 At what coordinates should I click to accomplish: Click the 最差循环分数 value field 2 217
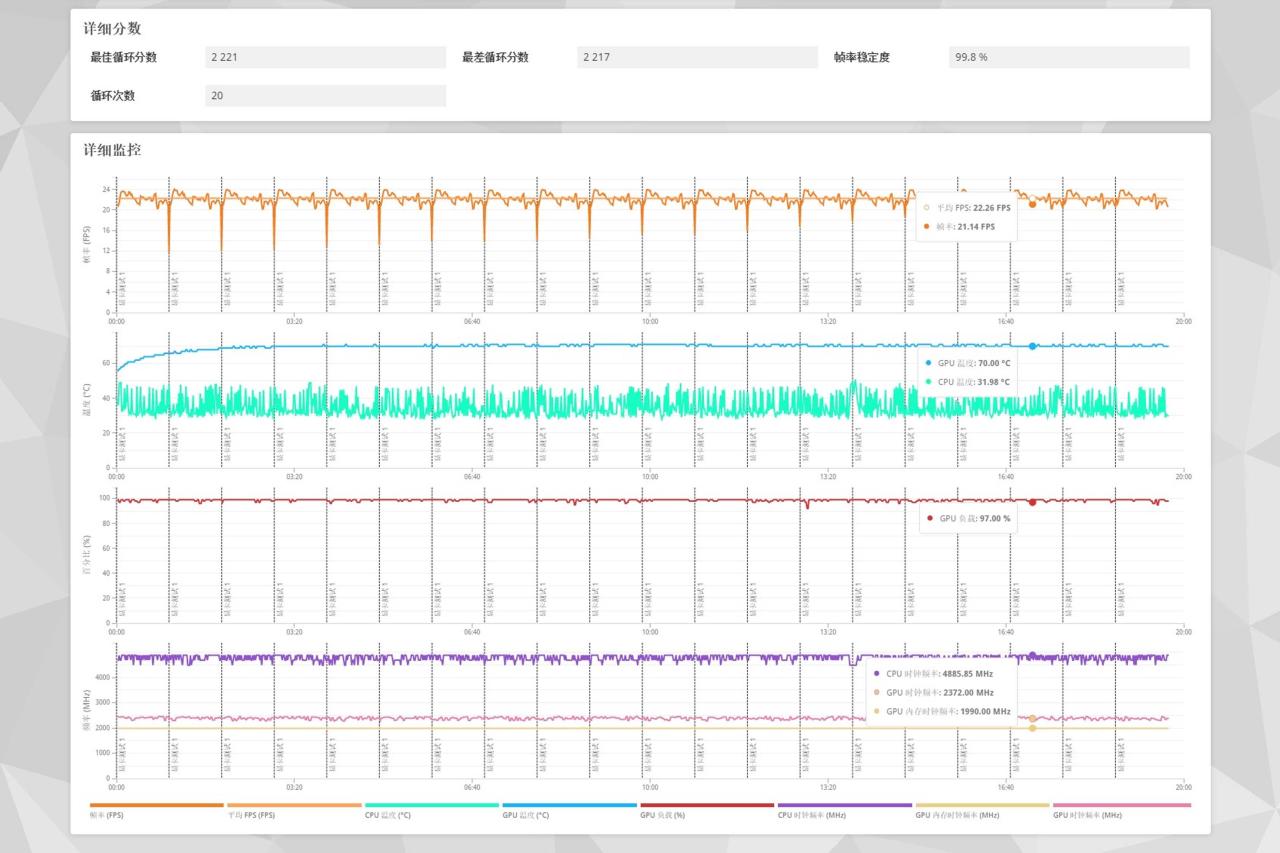click(697, 57)
